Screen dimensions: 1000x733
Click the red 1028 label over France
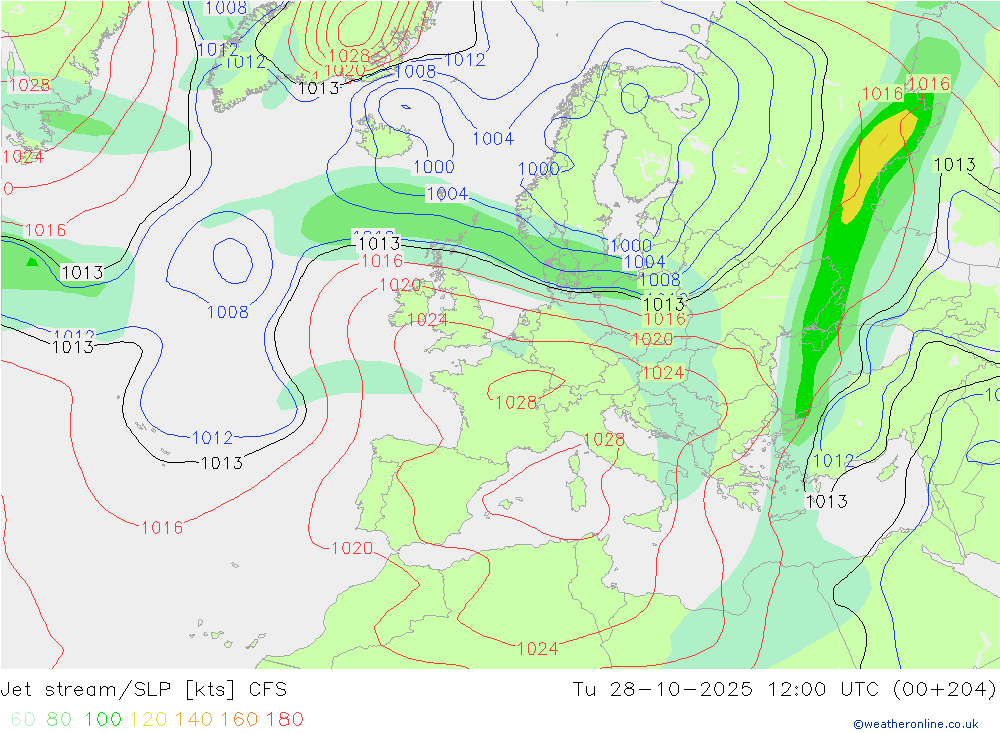click(516, 403)
